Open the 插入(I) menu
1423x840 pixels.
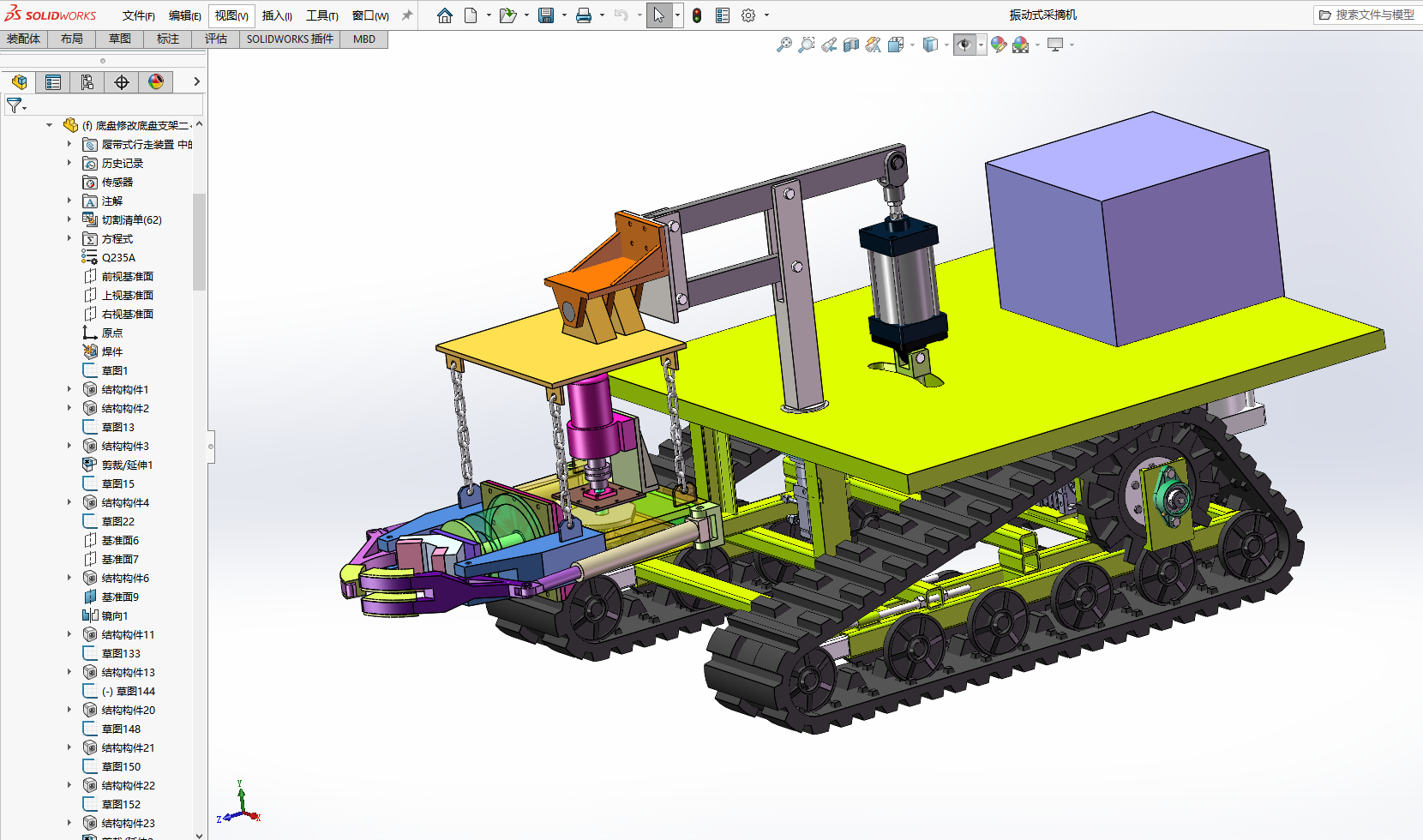[277, 15]
